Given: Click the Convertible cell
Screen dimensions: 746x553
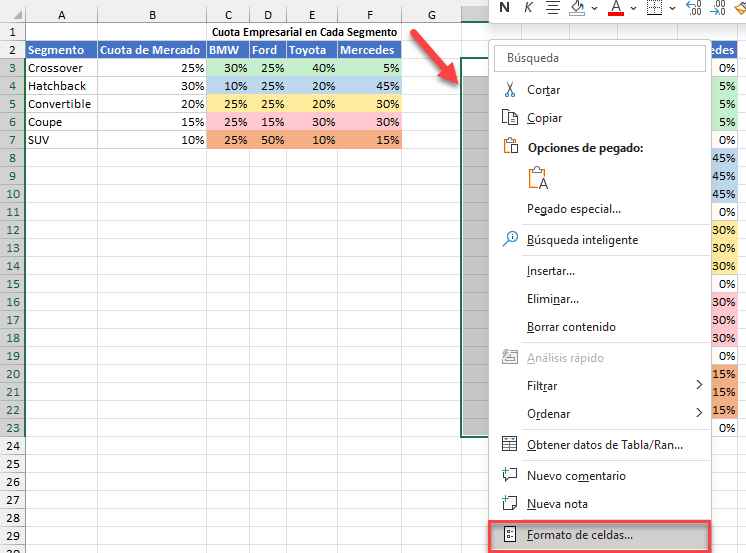Looking at the screenshot, I should [x=61, y=104].
